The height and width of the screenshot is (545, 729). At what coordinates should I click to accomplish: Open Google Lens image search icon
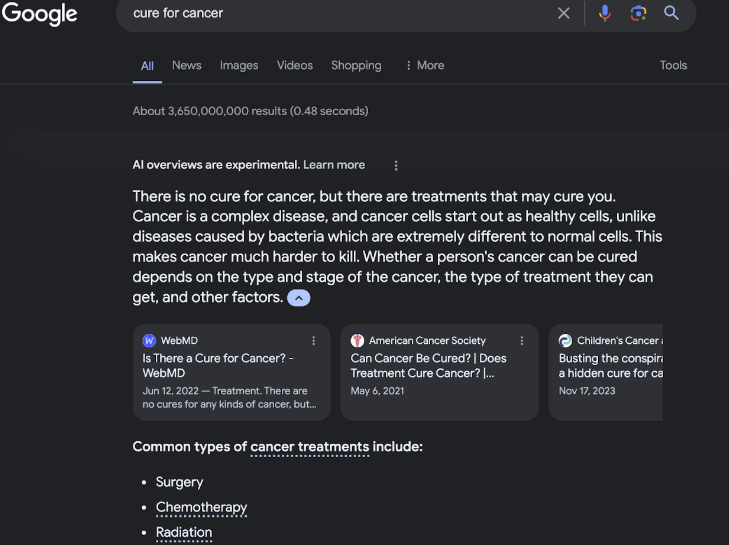[638, 13]
